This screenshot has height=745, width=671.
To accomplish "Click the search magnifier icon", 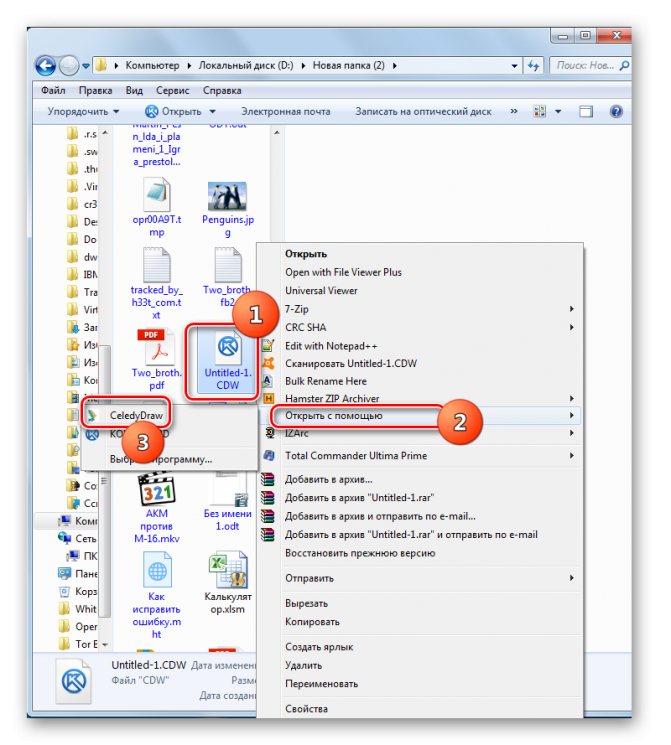I will pos(624,65).
